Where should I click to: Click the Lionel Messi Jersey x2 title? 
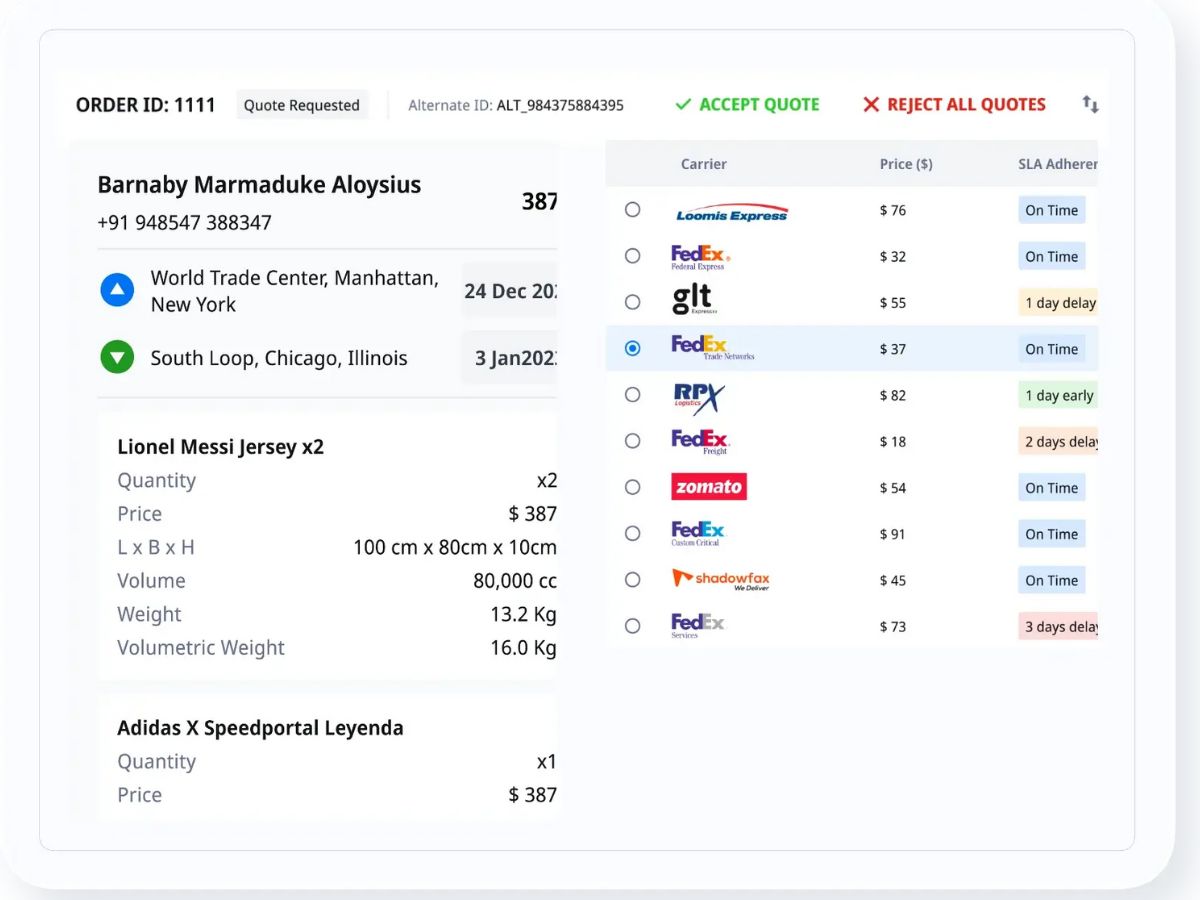(x=221, y=447)
